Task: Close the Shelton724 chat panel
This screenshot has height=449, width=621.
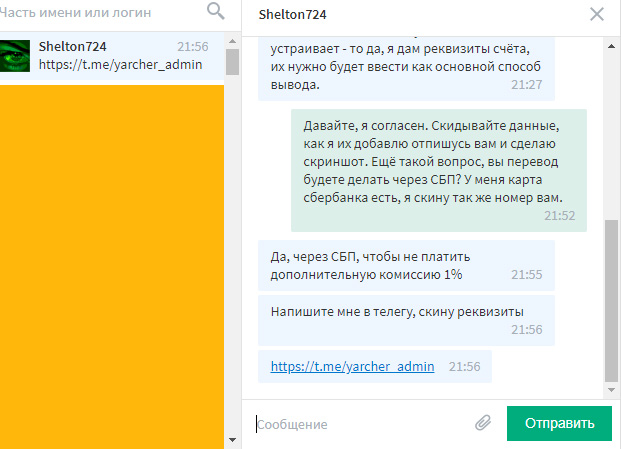Action: [x=597, y=14]
